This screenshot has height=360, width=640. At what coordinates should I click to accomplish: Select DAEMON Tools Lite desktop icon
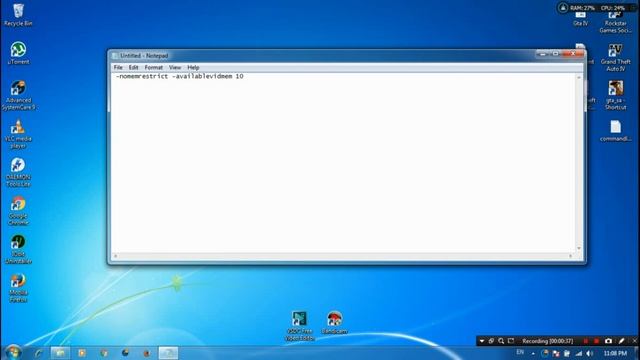18,172
